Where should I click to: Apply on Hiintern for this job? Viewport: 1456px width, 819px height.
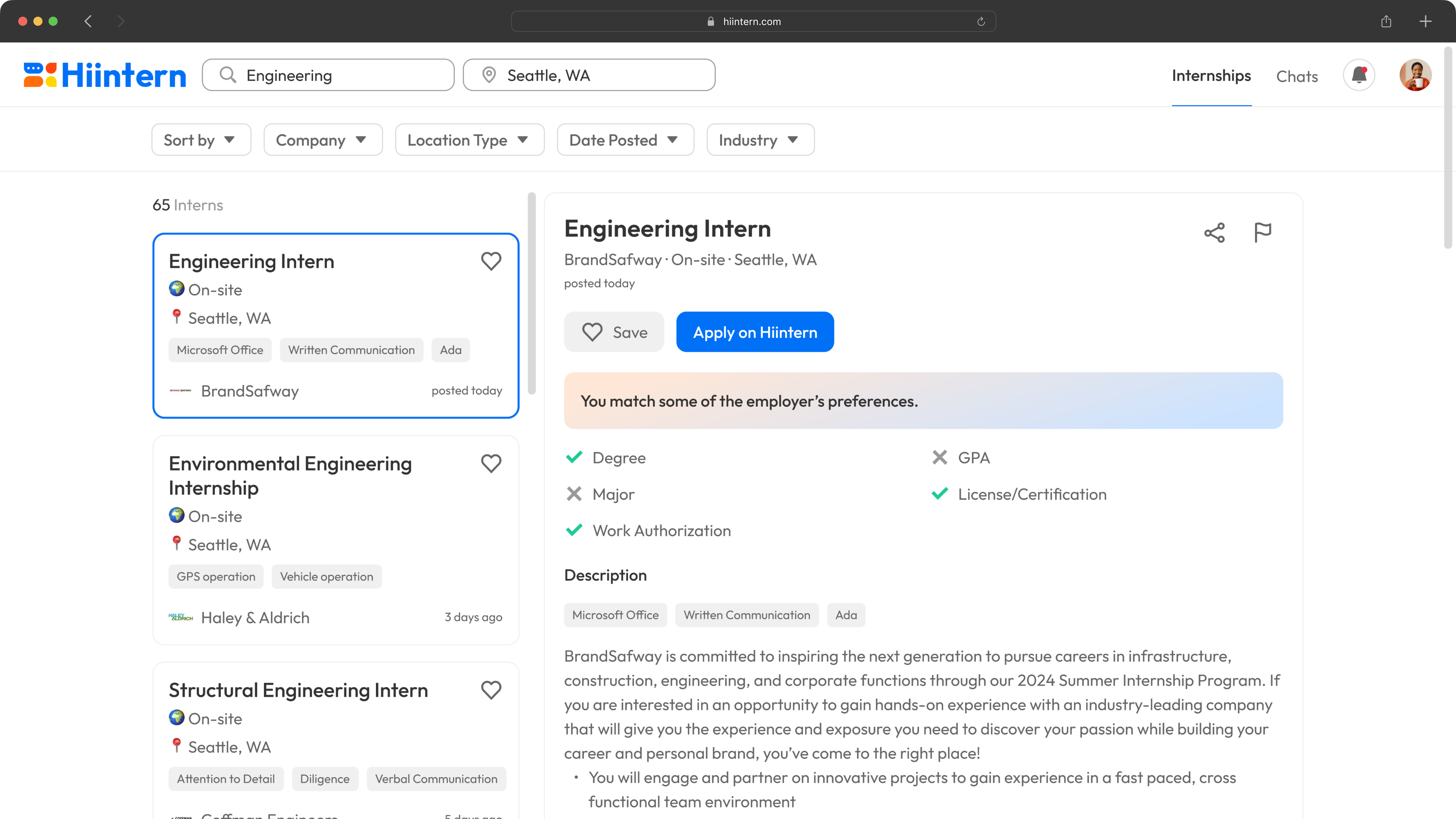pos(755,332)
